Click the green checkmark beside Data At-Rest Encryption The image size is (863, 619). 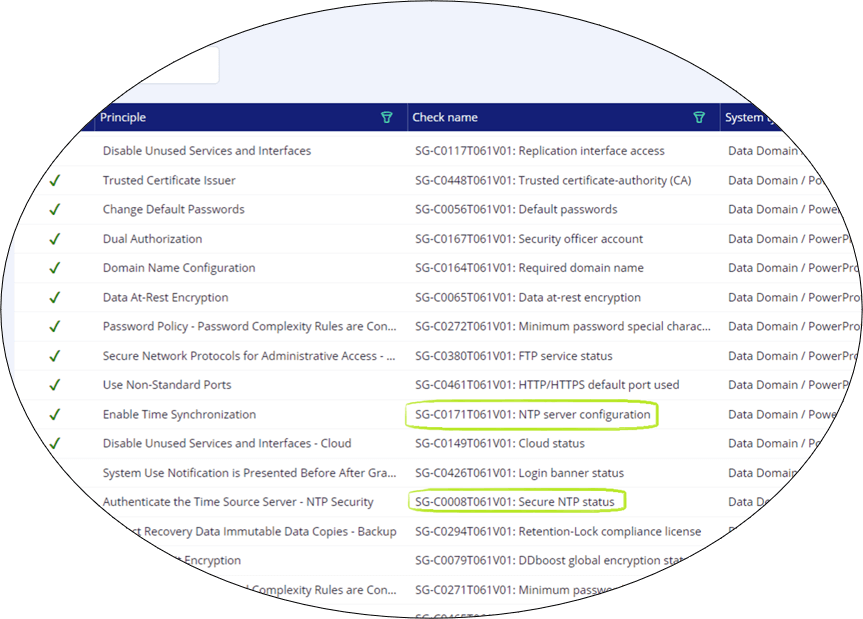[x=55, y=296]
